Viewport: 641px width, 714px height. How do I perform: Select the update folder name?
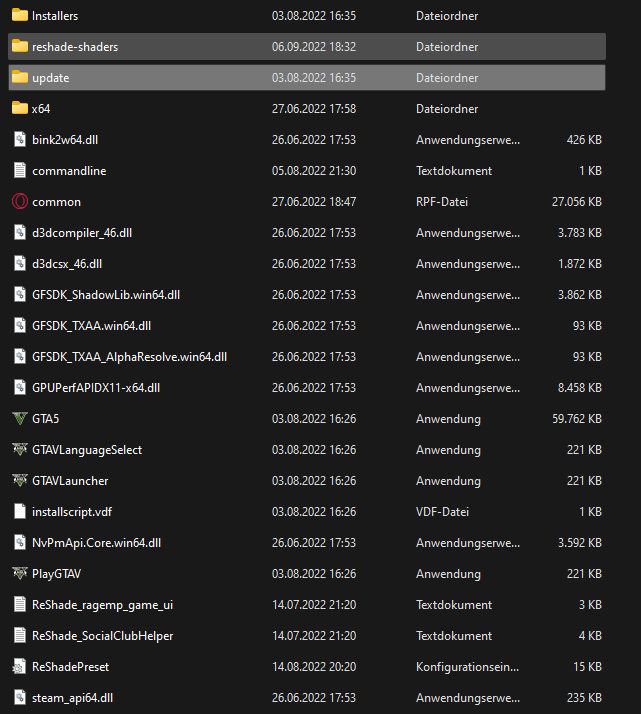point(51,78)
